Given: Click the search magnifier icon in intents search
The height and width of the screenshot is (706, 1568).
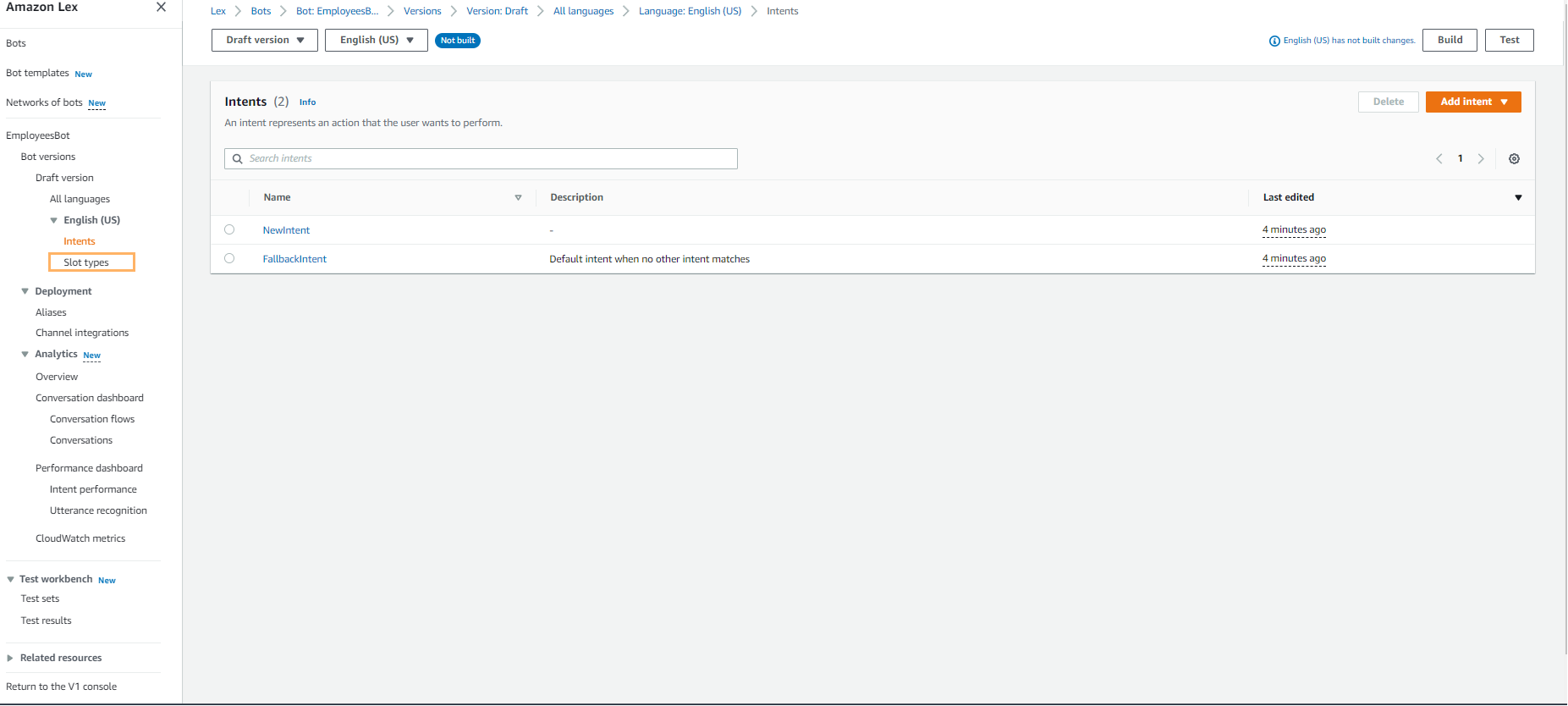Looking at the screenshot, I should pyautogui.click(x=238, y=159).
